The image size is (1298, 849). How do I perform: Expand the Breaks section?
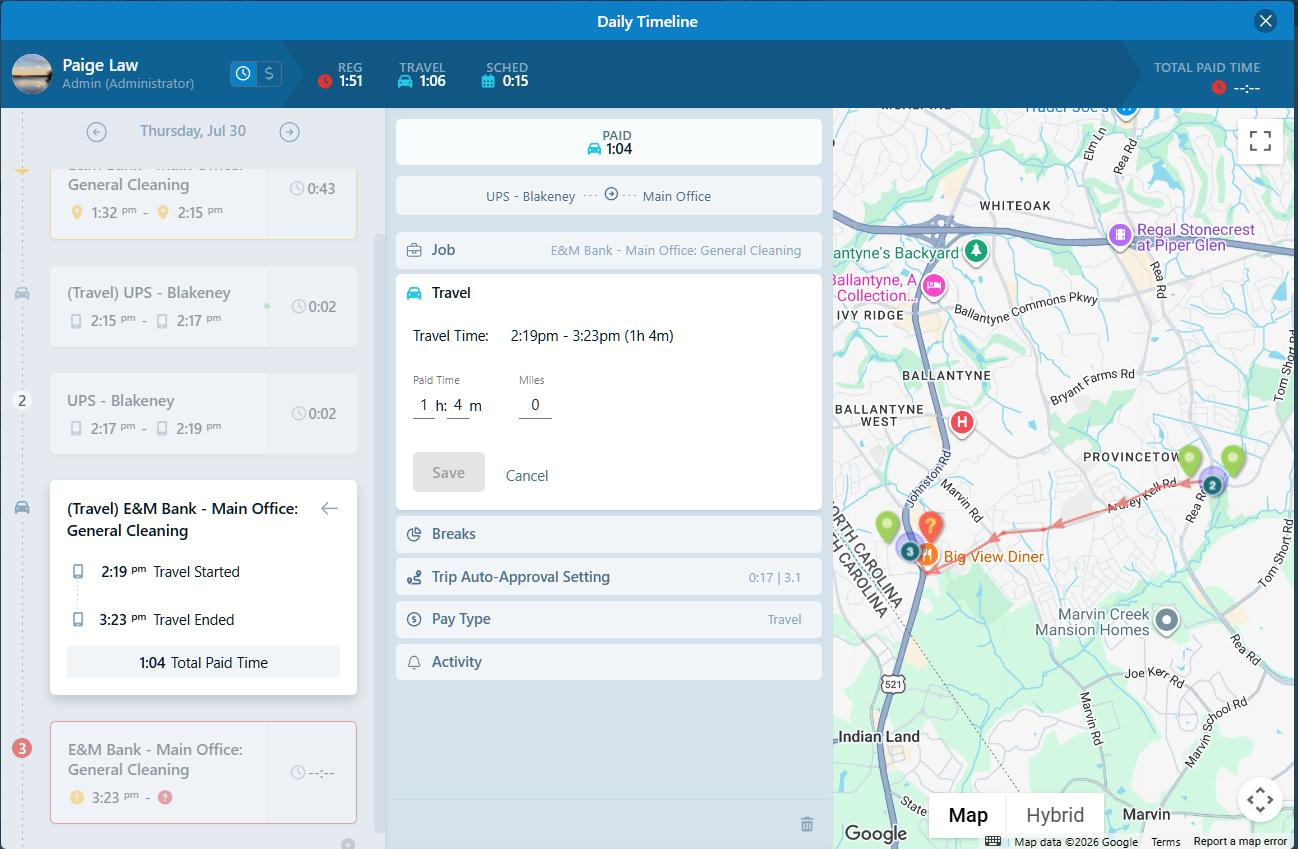tap(609, 534)
